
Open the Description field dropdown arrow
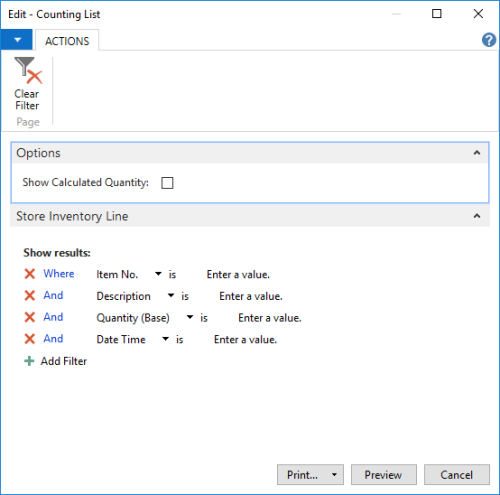(171, 295)
